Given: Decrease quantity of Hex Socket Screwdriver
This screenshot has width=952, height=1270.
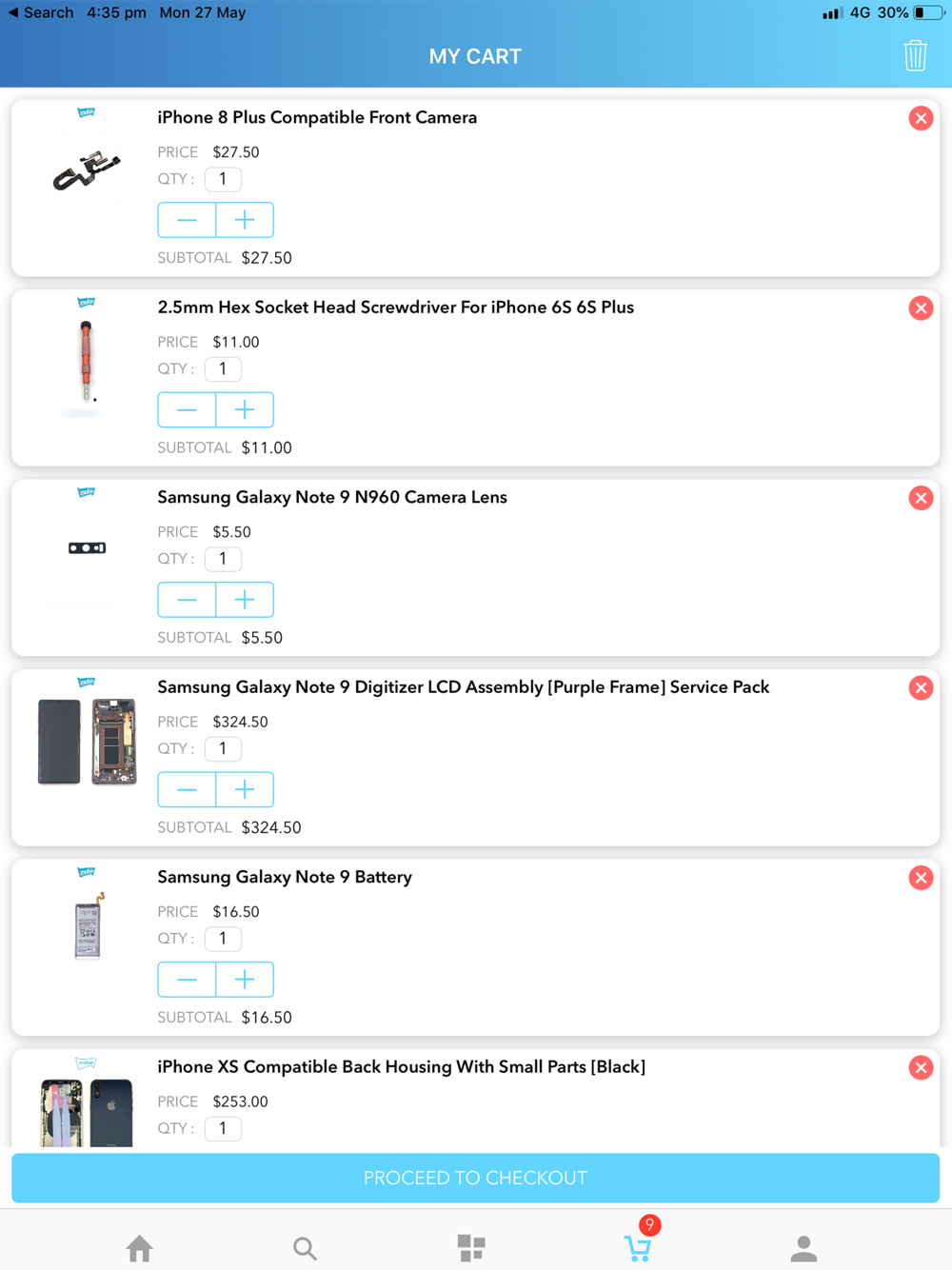Looking at the screenshot, I should pyautogui.click(x=187, y=410).
